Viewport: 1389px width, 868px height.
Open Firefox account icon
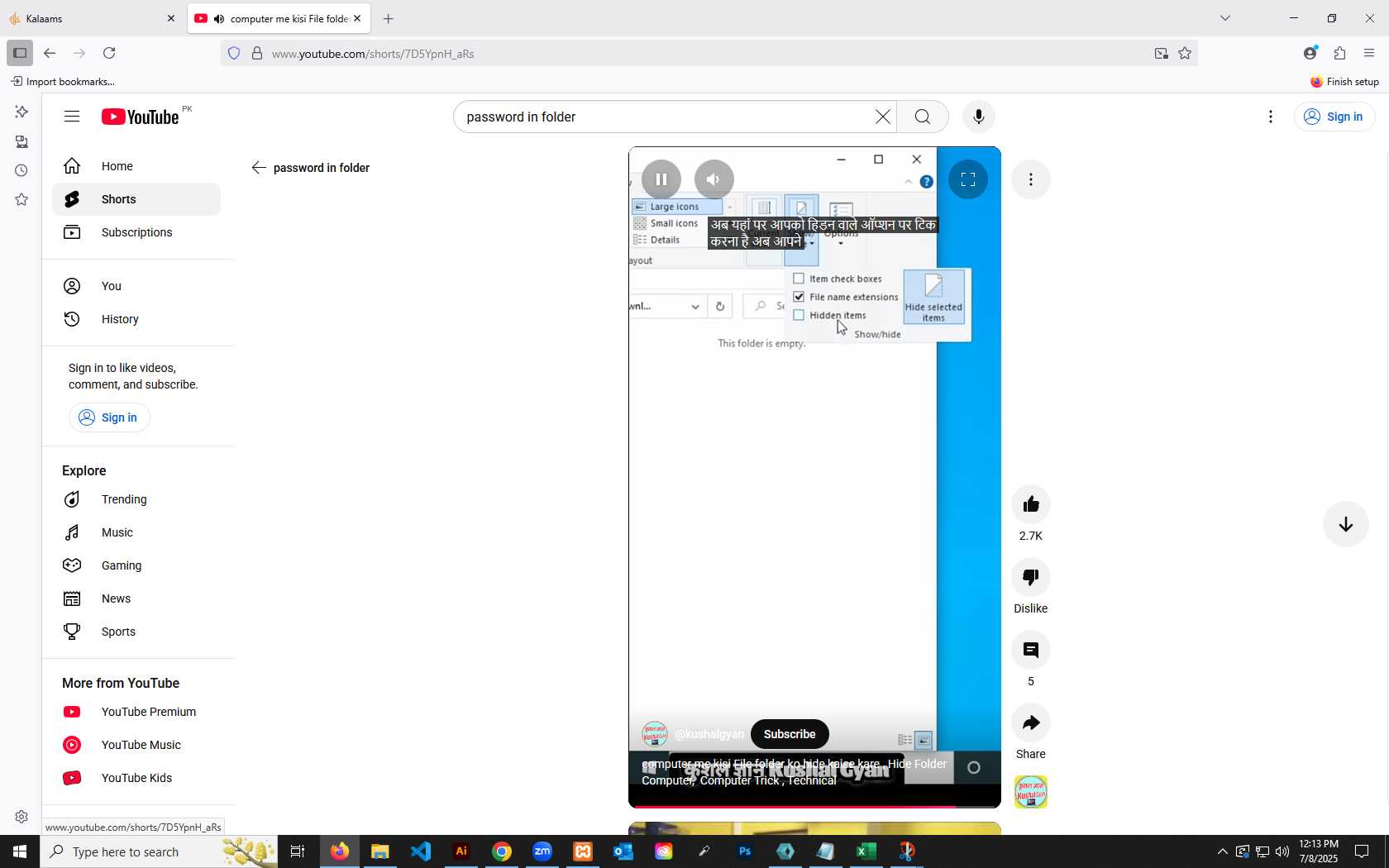coord(1310,53)
